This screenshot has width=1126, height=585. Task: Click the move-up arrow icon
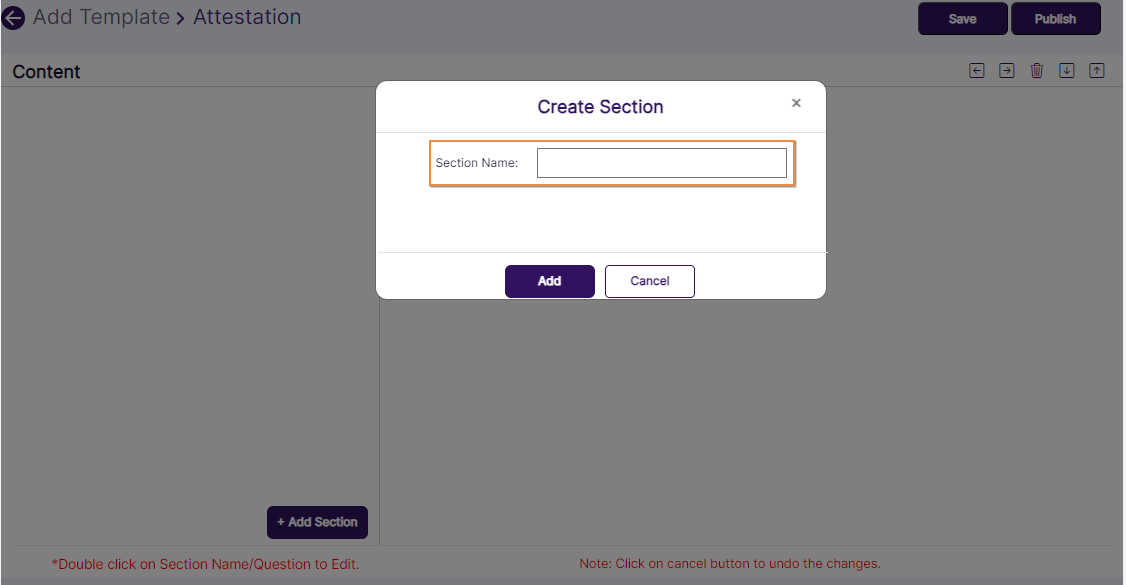pyautogui.click(x=1097, y=70)
